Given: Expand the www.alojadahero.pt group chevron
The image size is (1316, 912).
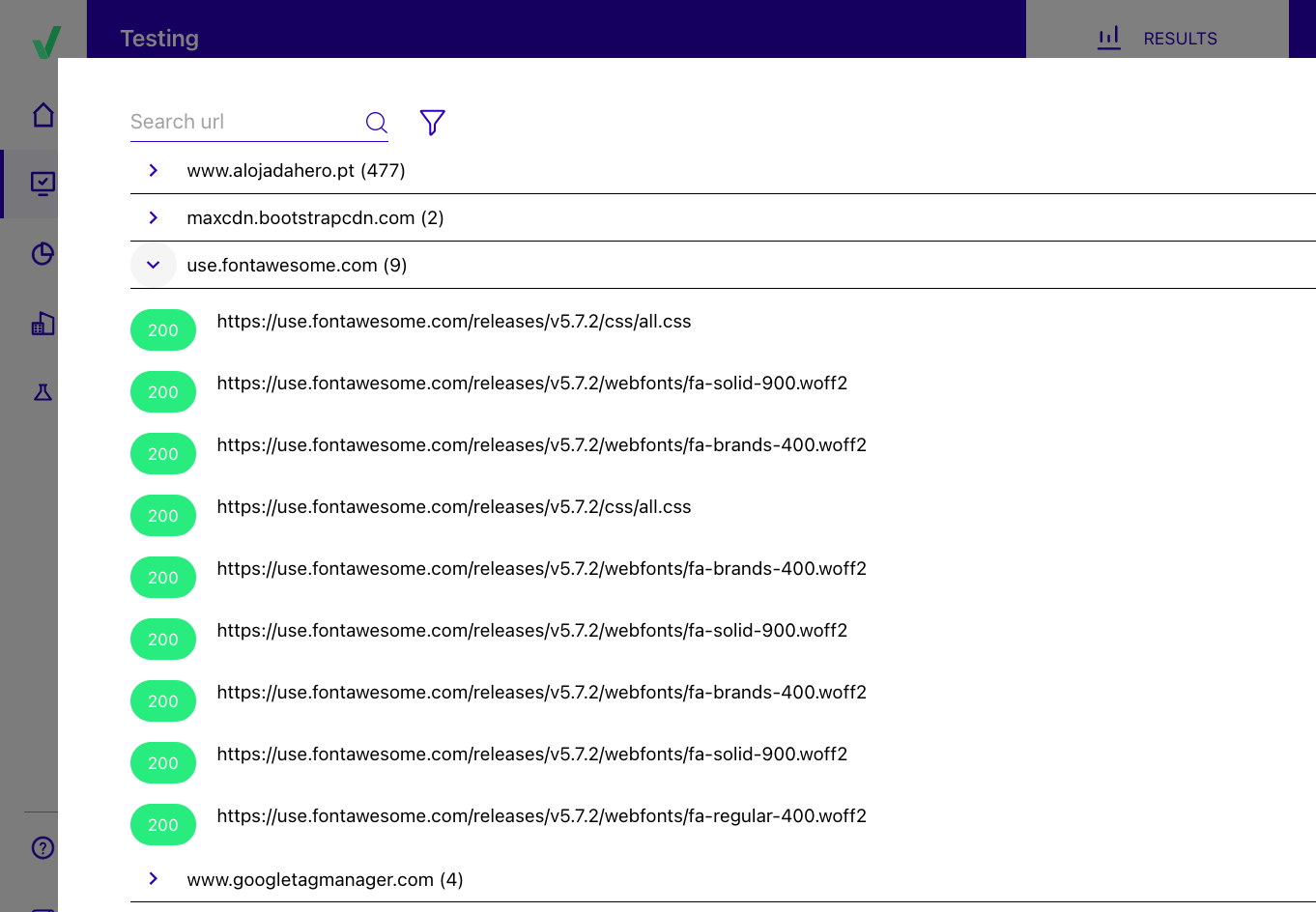Looking at the screenshot, I should pos(154,170).
